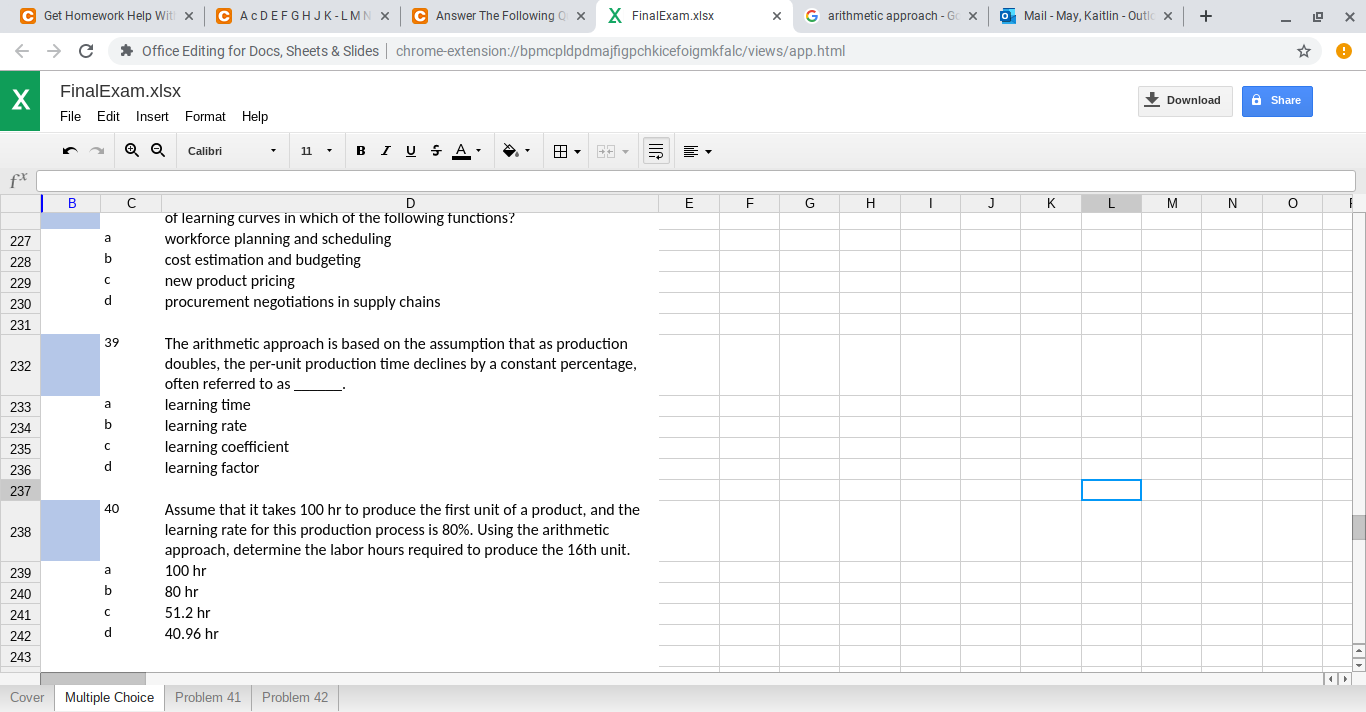Viewport: 1366px width, 712px height.
Task: Select the Multiple Choice sheet tab
Action: click(109, 697)
